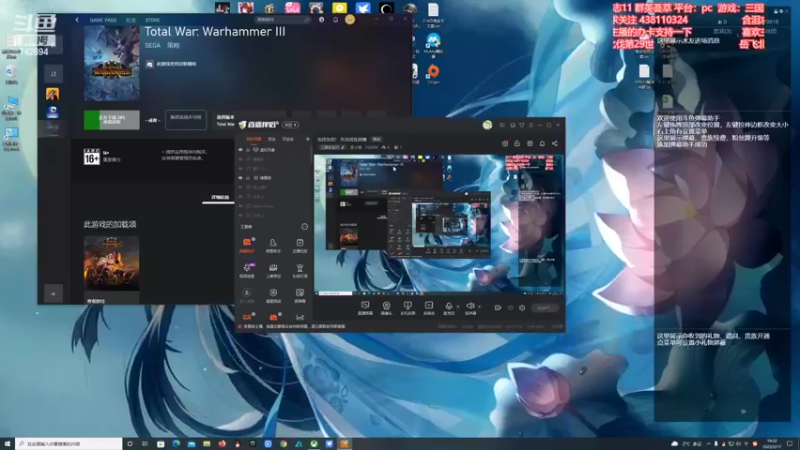Select the 详细信息 tab in Xbox app
Image resolution: width=800 pixels, height=450 pixels.
pyautogui.click(x=220, y=197)
